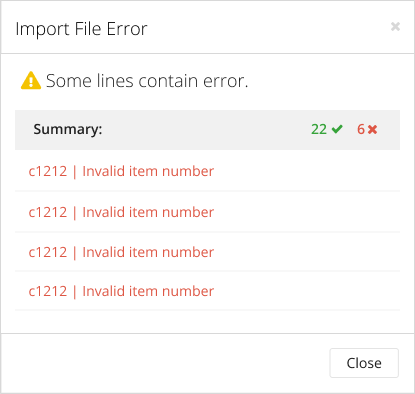The height and width of the screenshot is (394, 415).
Task: Click the Import File Error title
Action: [81, 29]
